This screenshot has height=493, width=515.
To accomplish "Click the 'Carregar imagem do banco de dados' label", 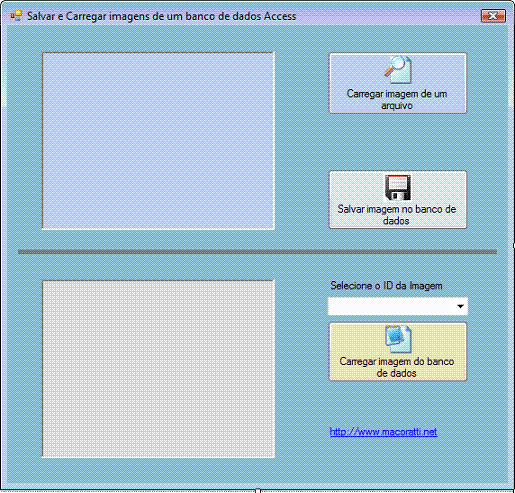I will click(397, 367).
